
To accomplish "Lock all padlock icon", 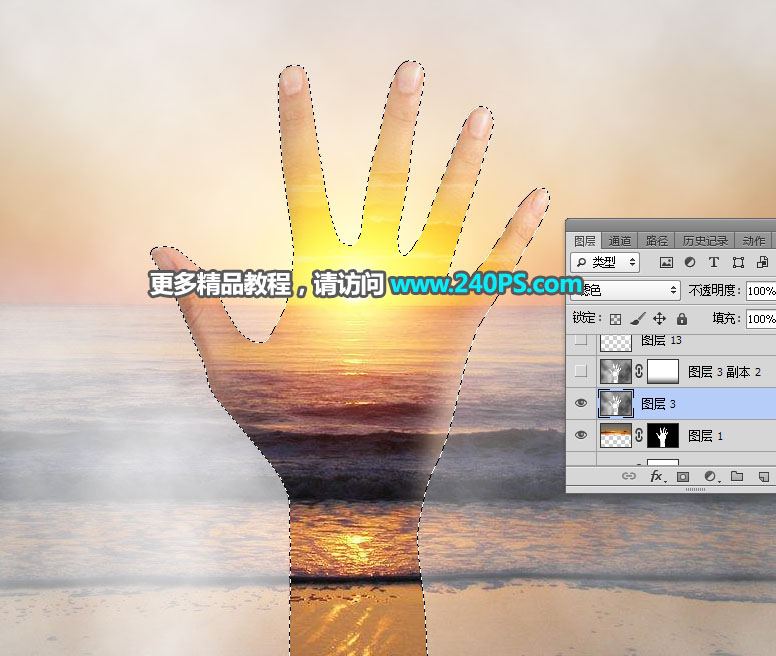I will point(682,319).
